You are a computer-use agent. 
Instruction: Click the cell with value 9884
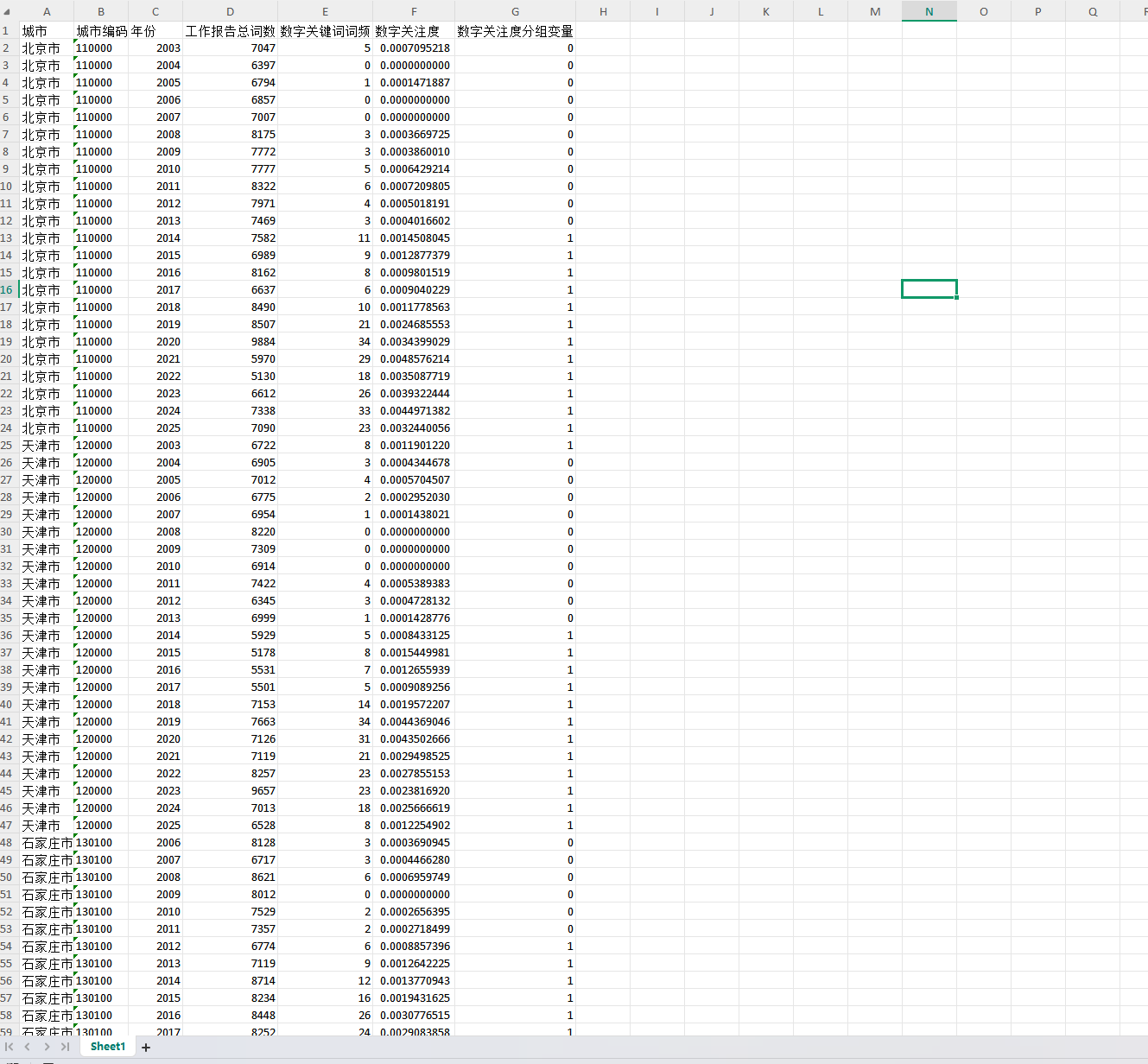231,342
